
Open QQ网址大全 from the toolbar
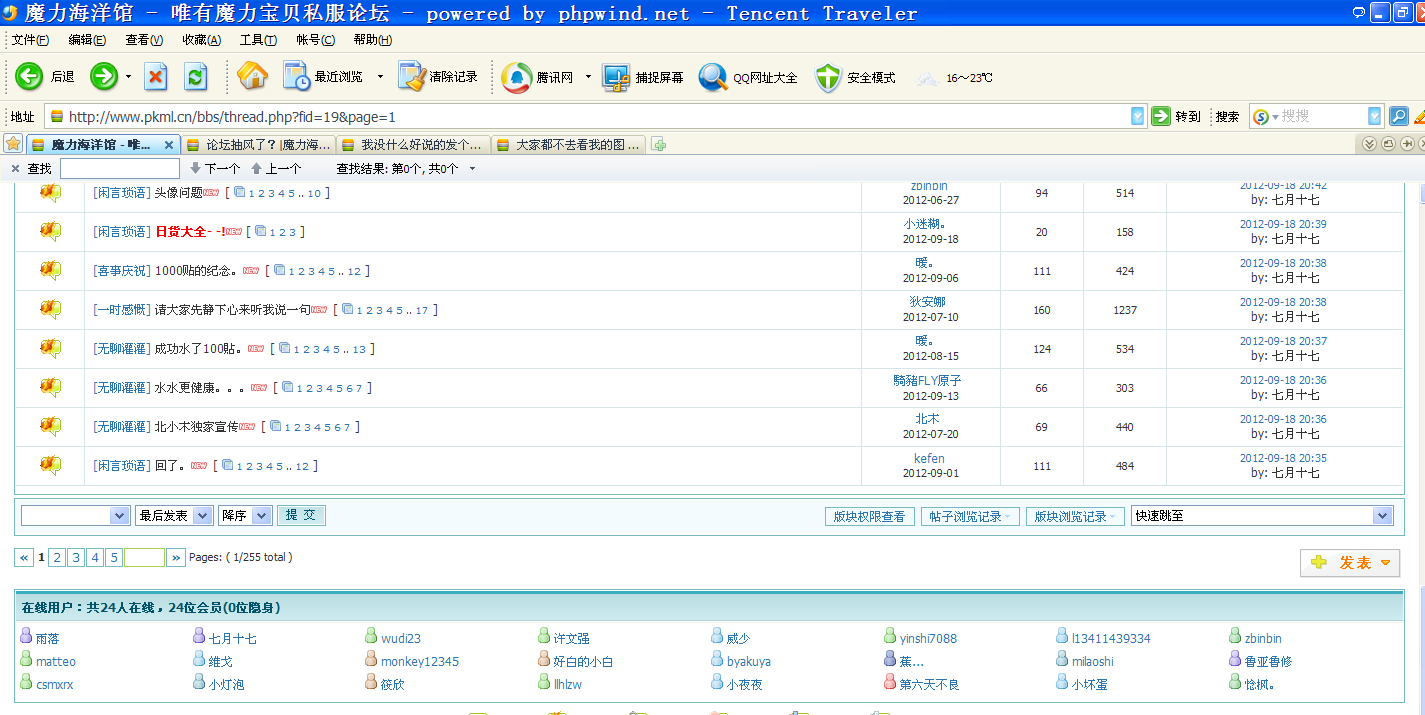coord(713,77)
